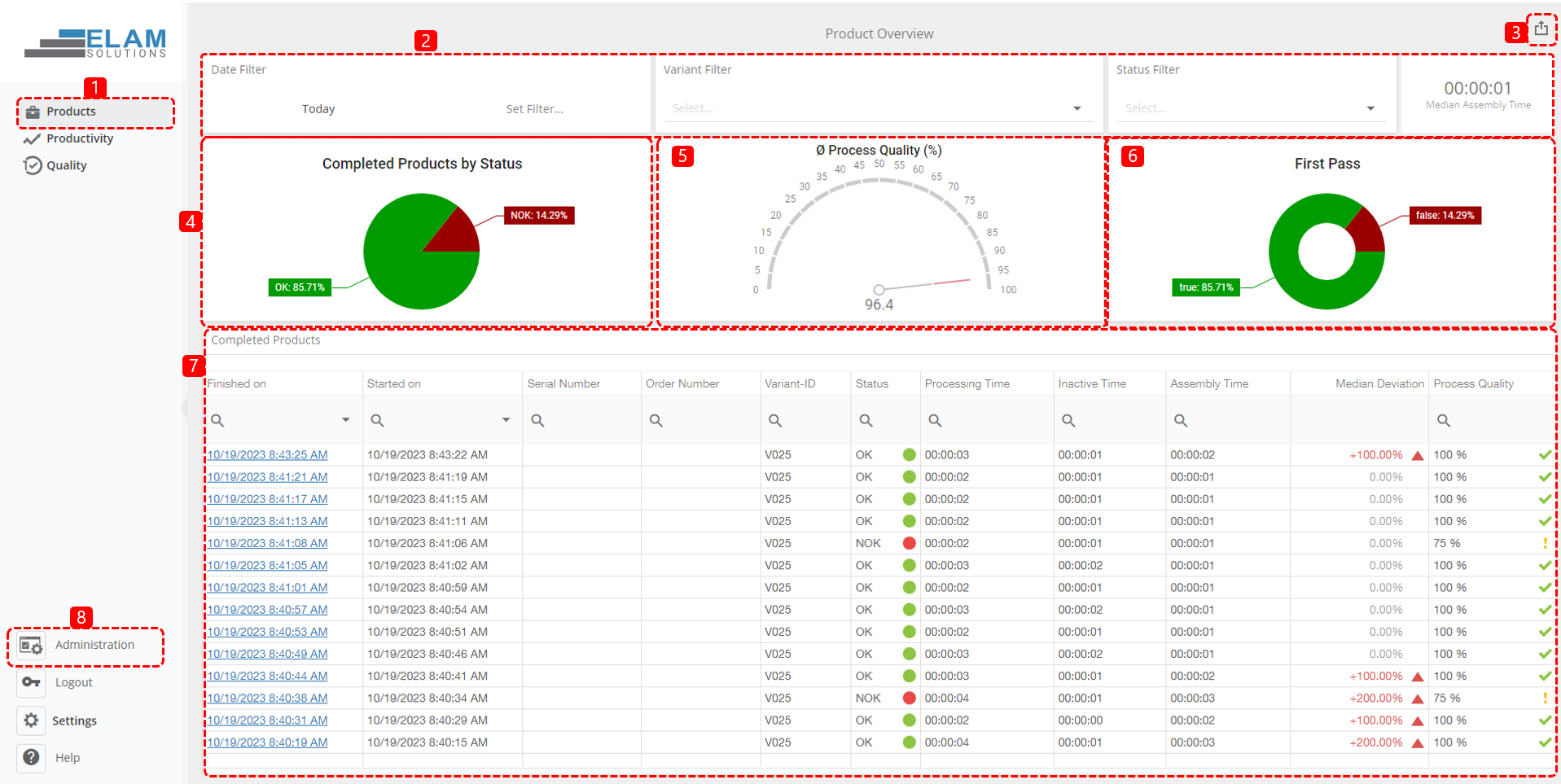The height and width of the screenshot is (784, 1561).
Task: Click the Variant-ID column search icon
Action: tap(775, 420)
